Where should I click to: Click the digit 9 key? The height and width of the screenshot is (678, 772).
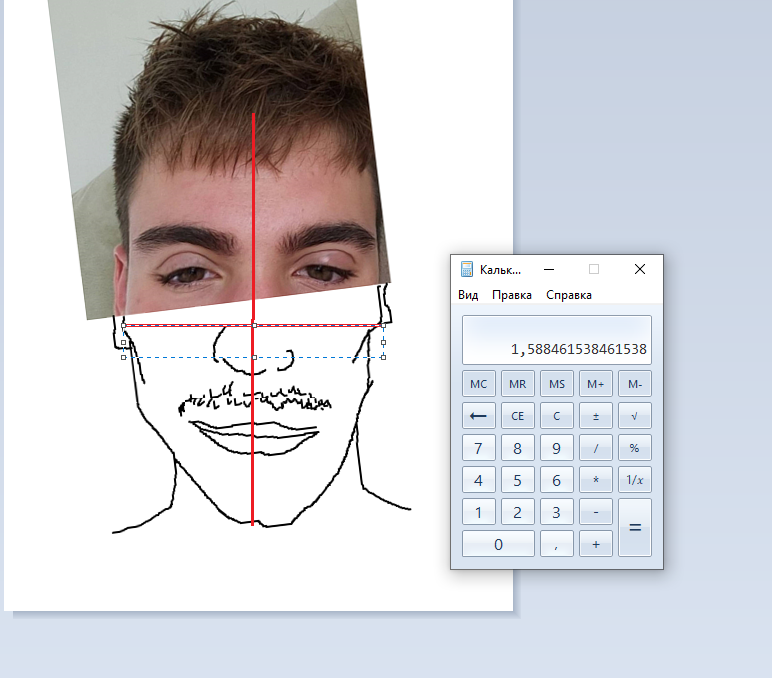(557, 448)
